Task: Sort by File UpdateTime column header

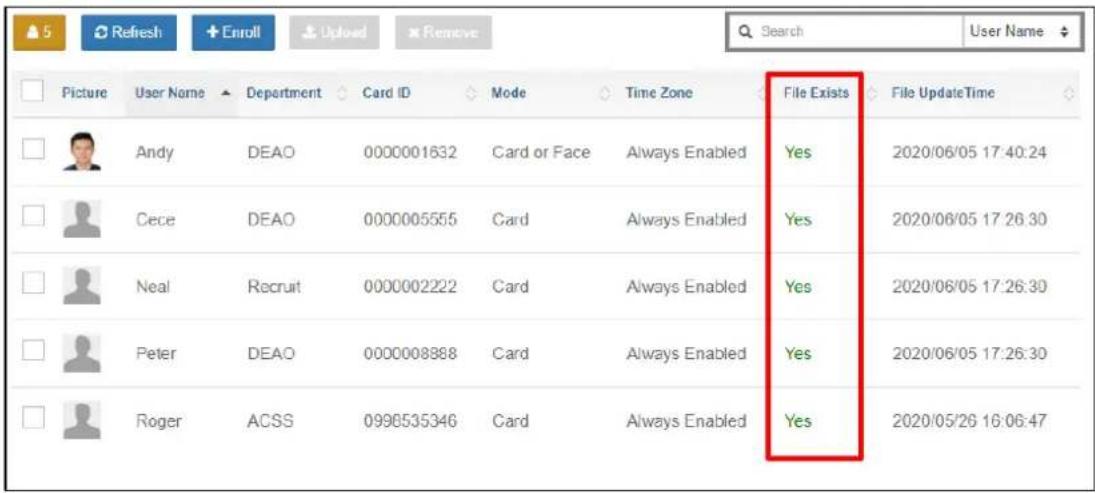Action: coord(982,93)
